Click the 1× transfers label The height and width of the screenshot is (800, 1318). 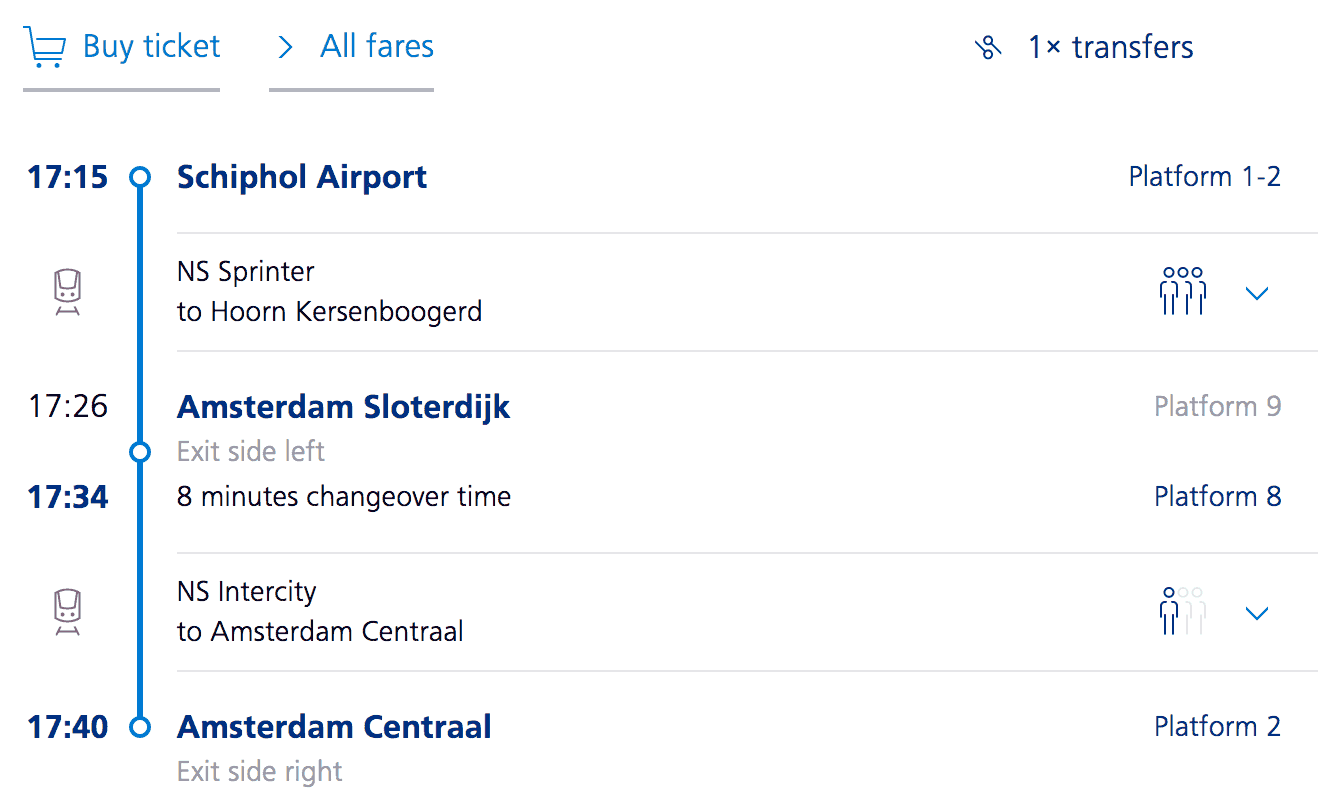pos(1110,48)
